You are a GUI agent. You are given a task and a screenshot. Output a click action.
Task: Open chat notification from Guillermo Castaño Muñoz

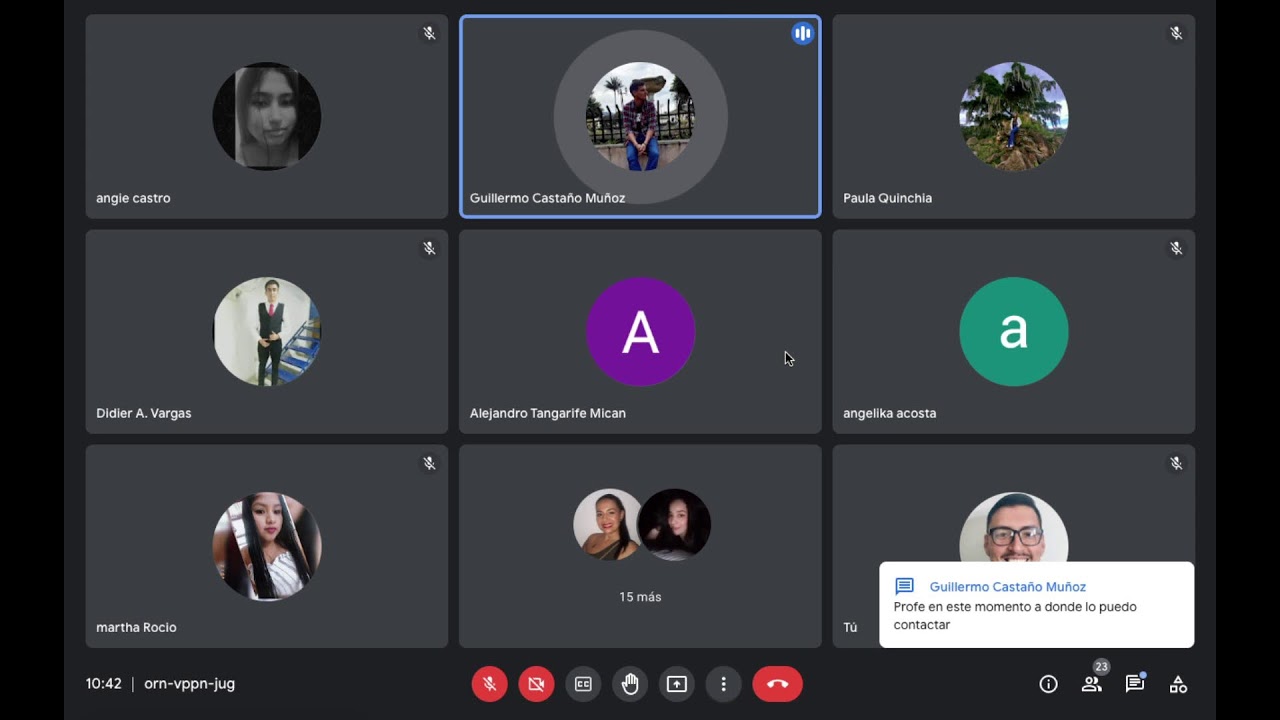tap(1036, 605)
